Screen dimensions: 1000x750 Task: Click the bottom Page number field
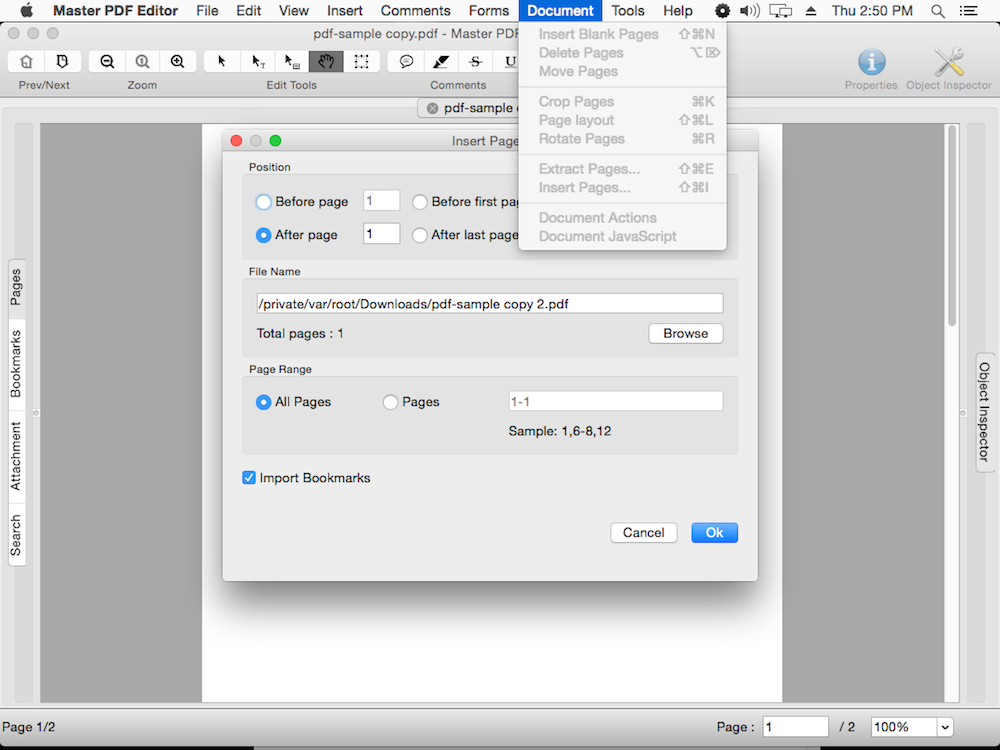click(x=795, y=727)
